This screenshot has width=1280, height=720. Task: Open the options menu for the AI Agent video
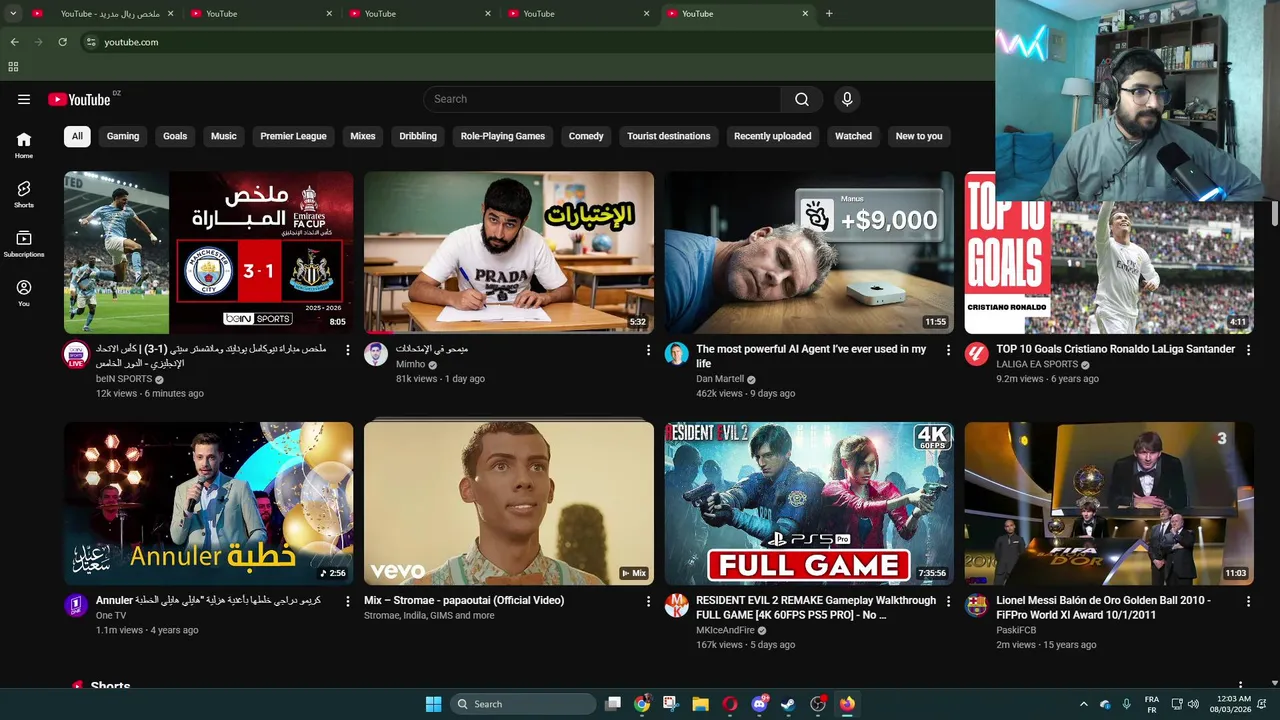[948, 350]
